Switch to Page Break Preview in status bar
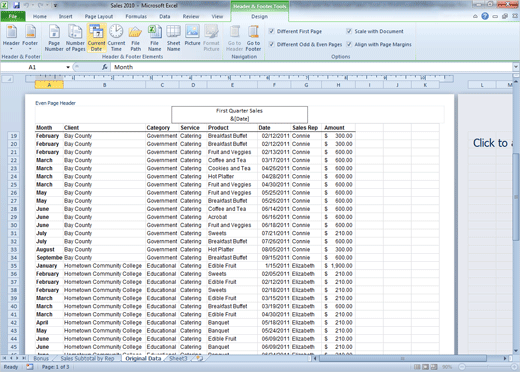 pos(434,367)
